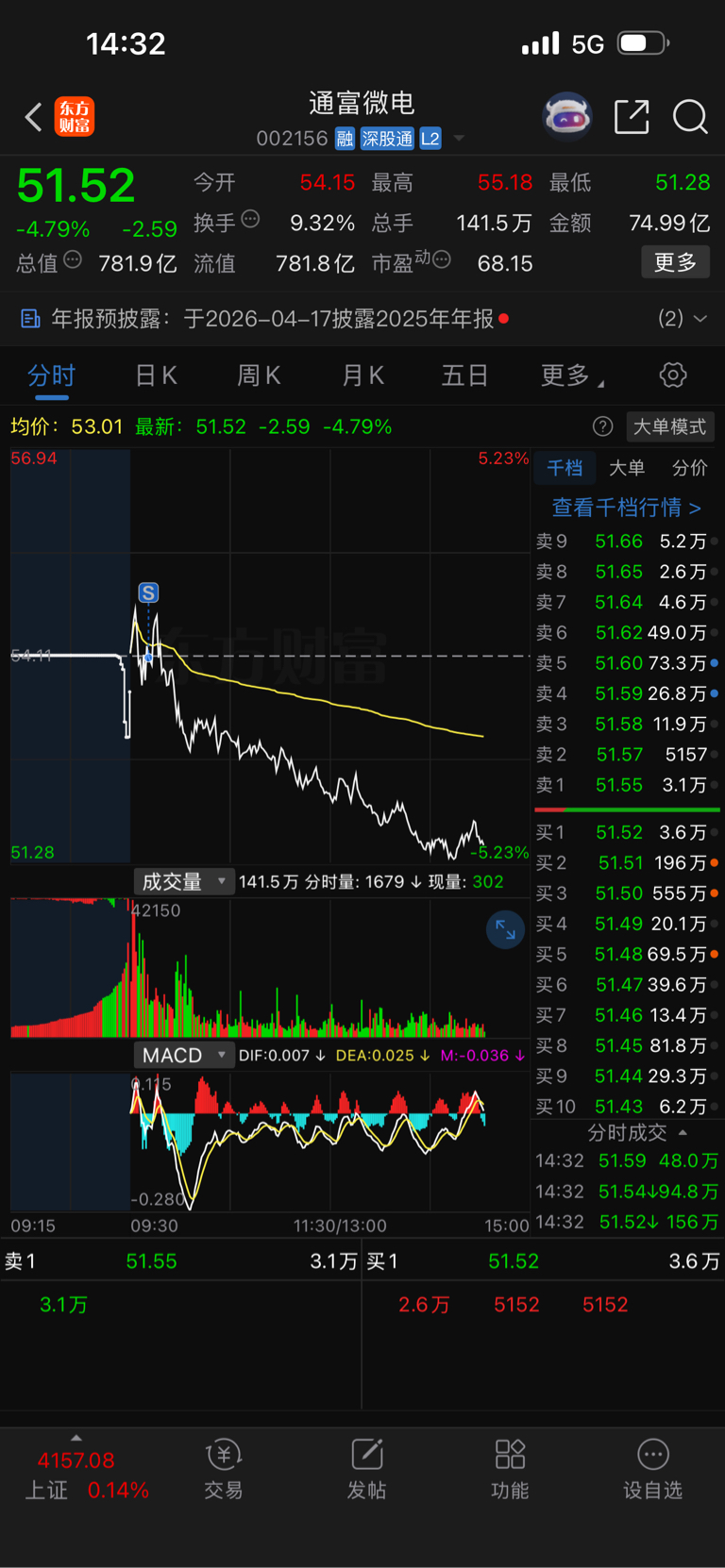Tap the 卖1 51.55 order book row
The height and width of the screenshot is (1568, 725).
coord(627,785)
